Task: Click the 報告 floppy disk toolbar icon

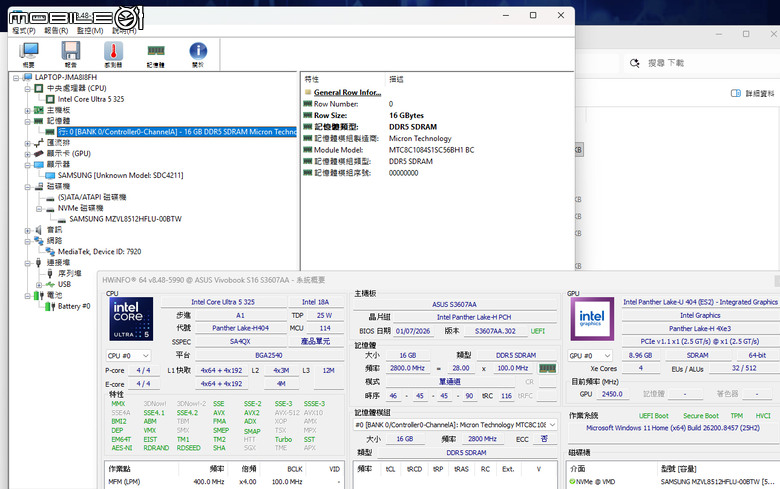Action: (71, 54)
